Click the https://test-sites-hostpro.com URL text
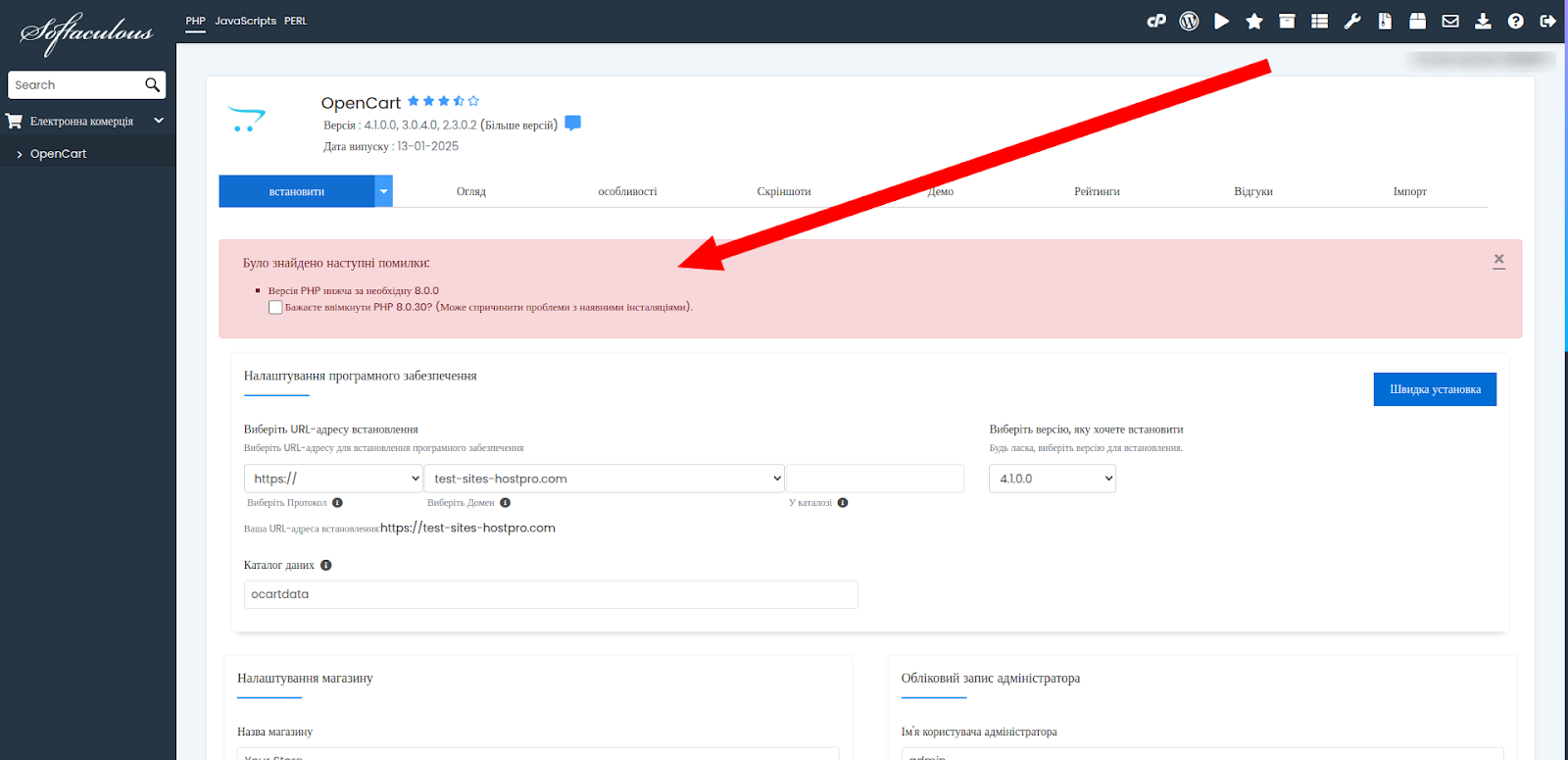 click(x=467, y=528)
